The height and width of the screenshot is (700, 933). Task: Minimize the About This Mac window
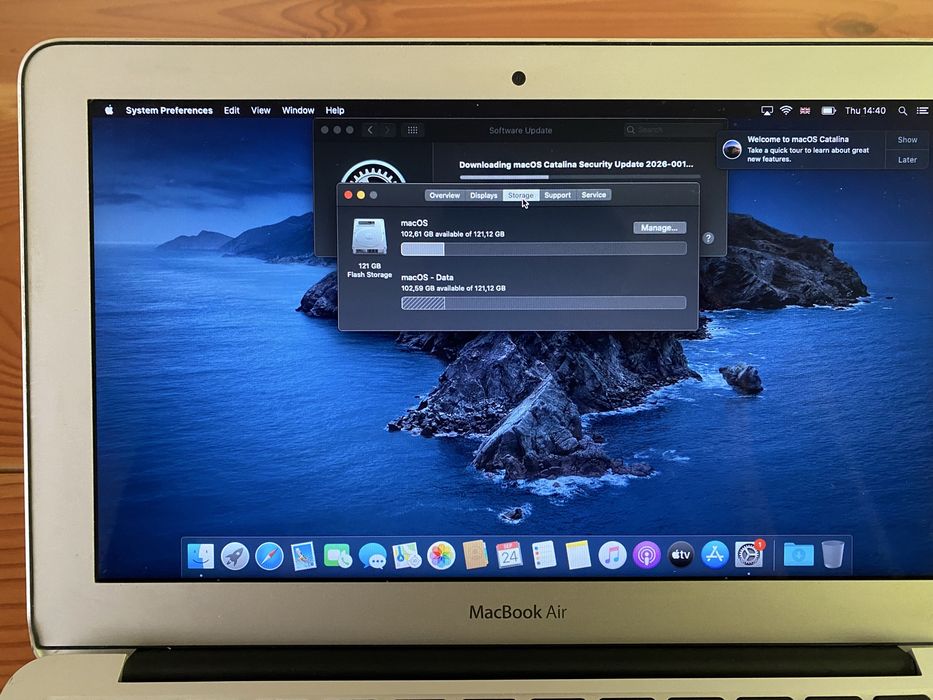pos(361,195)
